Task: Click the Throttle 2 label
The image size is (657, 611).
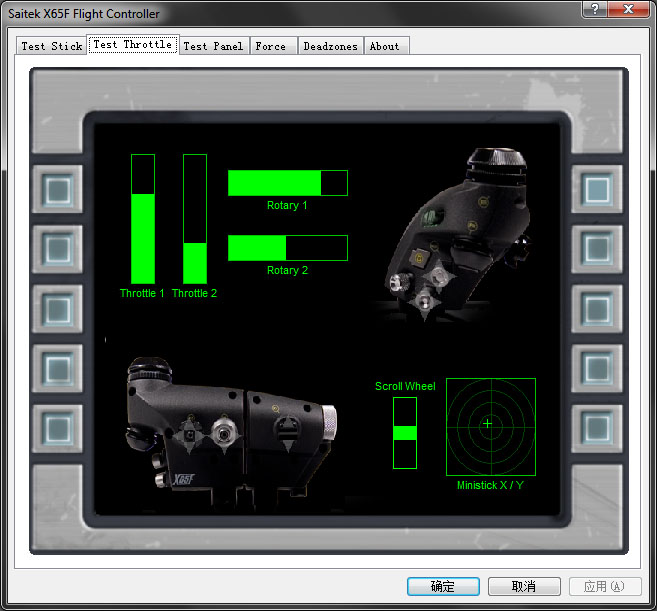Action: tap(194, 293)
